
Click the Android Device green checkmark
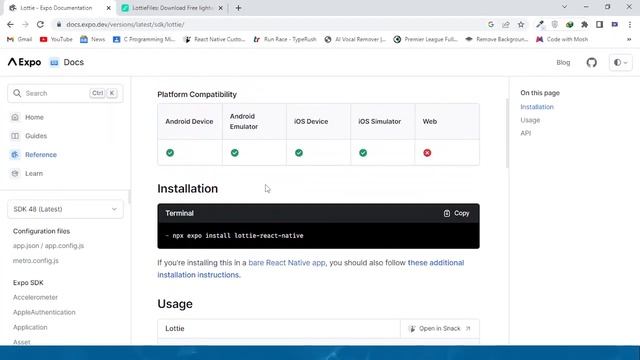(x=170, y=153)
